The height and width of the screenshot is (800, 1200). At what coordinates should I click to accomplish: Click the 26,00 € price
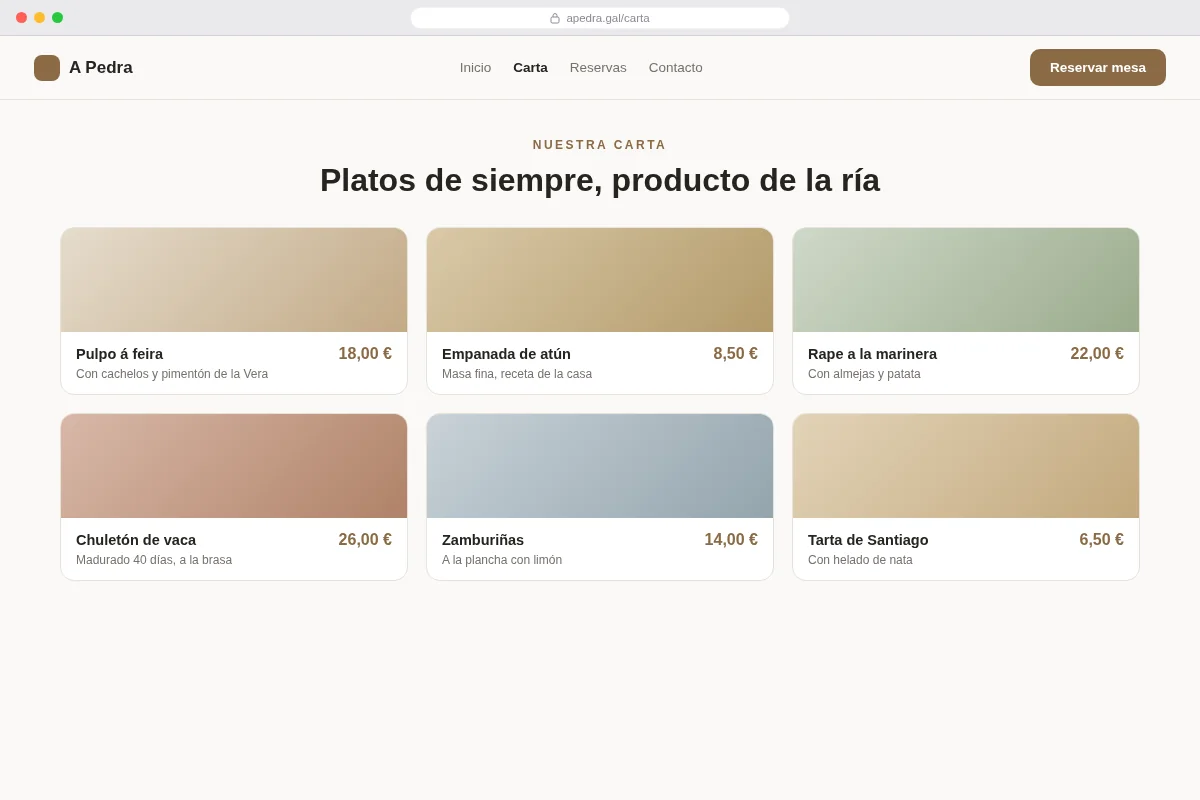pos(365,540)
